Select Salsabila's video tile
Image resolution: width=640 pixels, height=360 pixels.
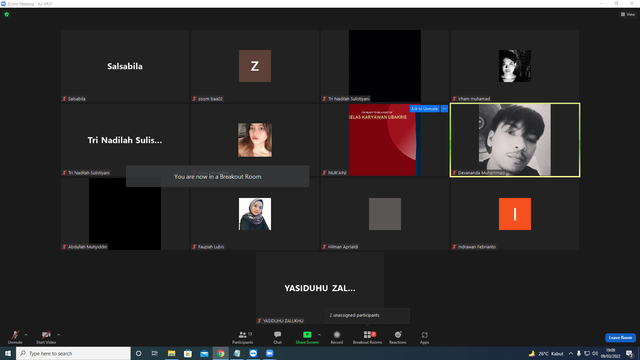point(125,66)
